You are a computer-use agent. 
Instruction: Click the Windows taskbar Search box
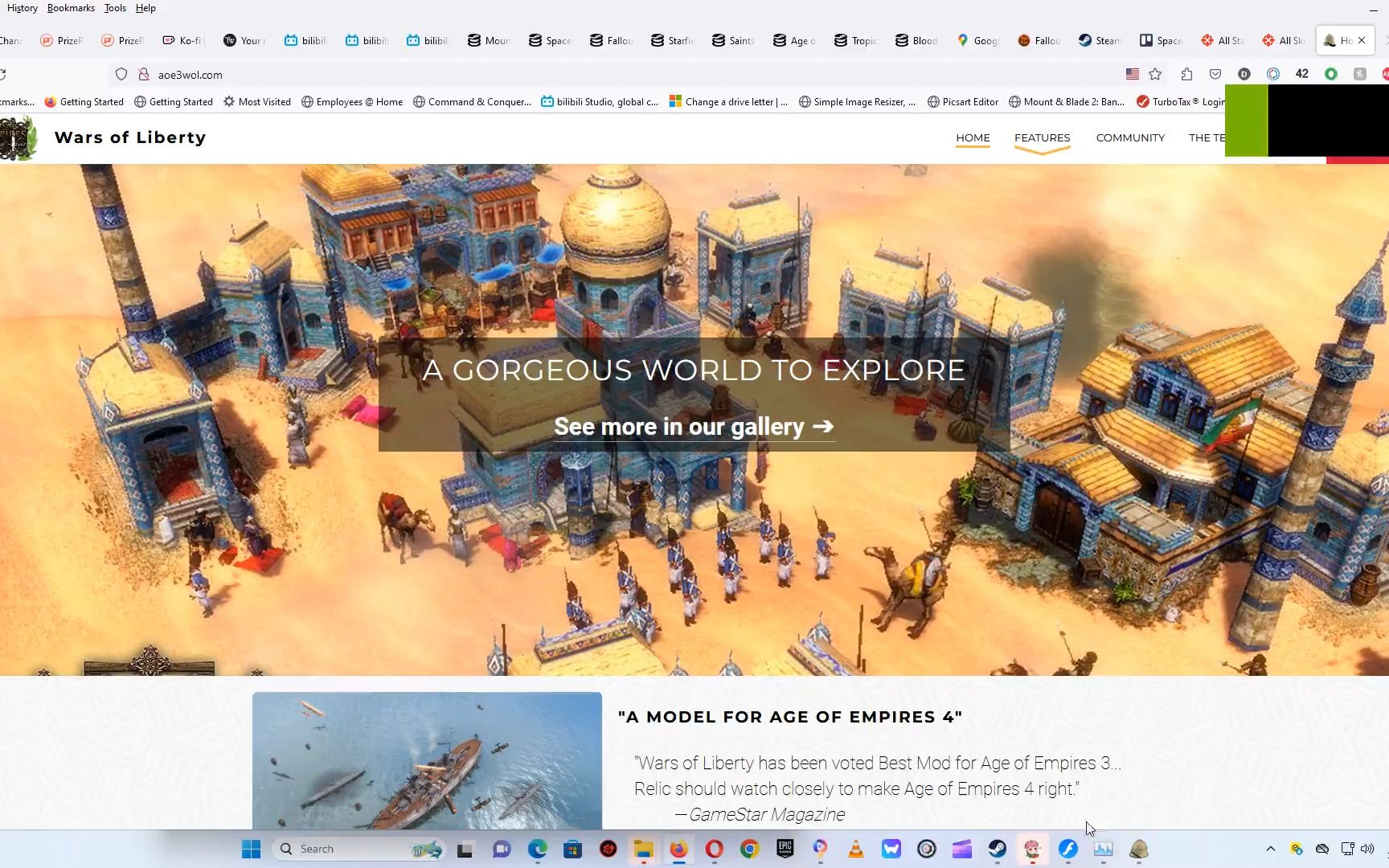[x=359, y=849]
